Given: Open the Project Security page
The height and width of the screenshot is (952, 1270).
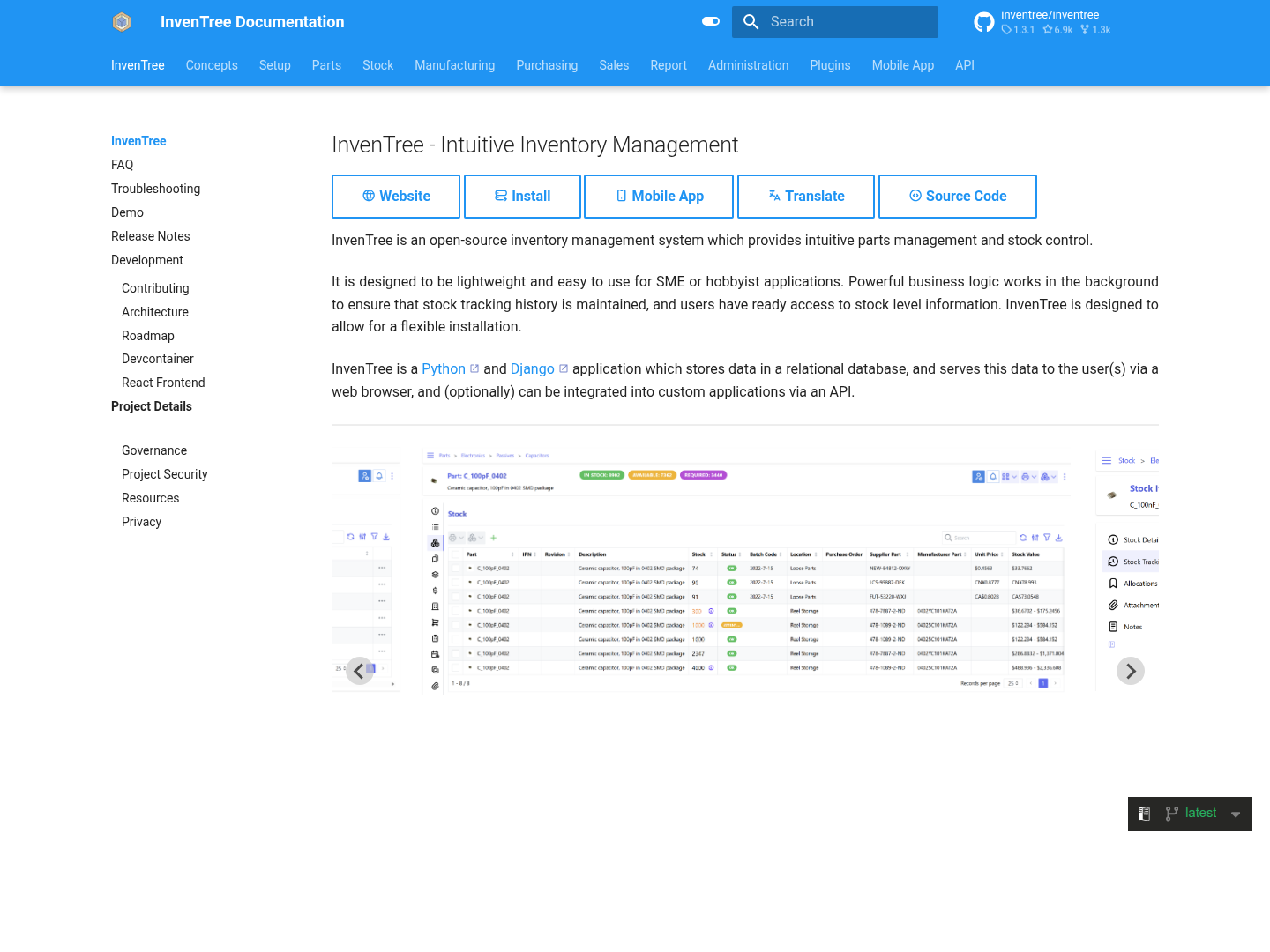Looking at the screenshot, I should pos(165,474).
